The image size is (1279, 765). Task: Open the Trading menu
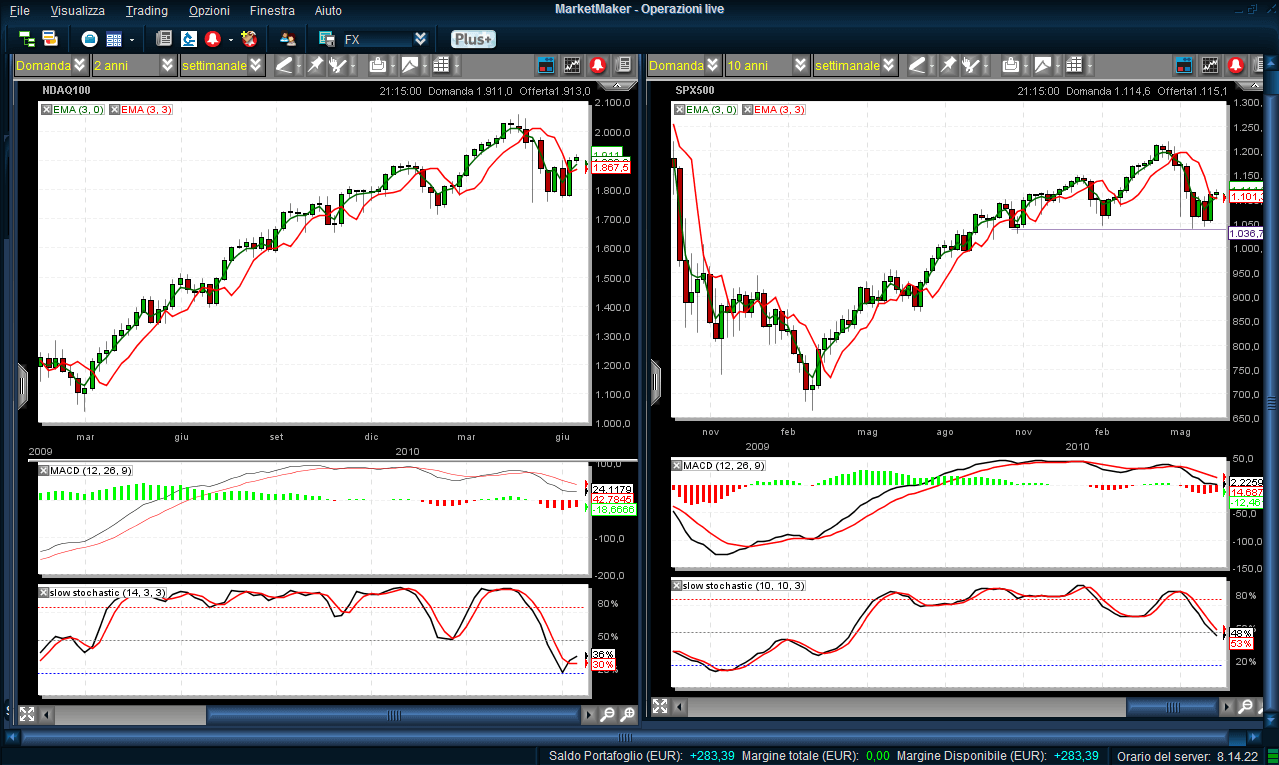(x=146, y=10)
